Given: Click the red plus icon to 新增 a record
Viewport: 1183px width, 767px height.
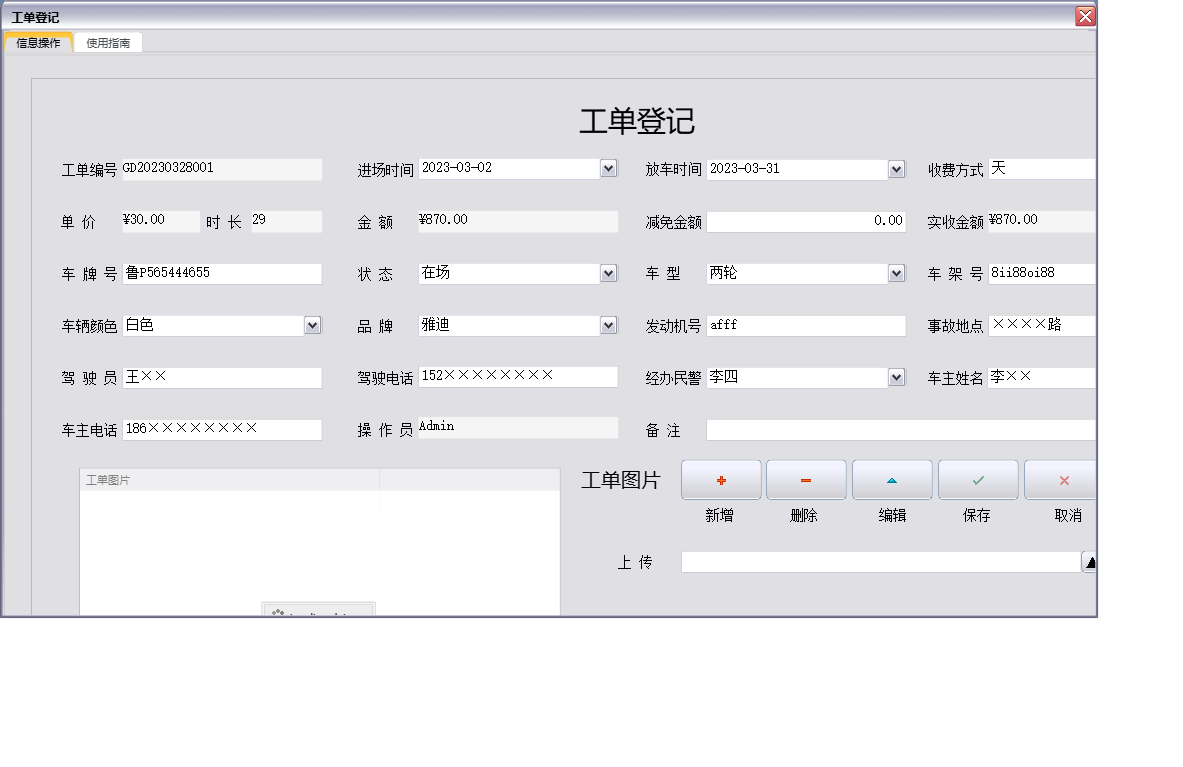Looking at the screenshot, I should pos(720,480).
